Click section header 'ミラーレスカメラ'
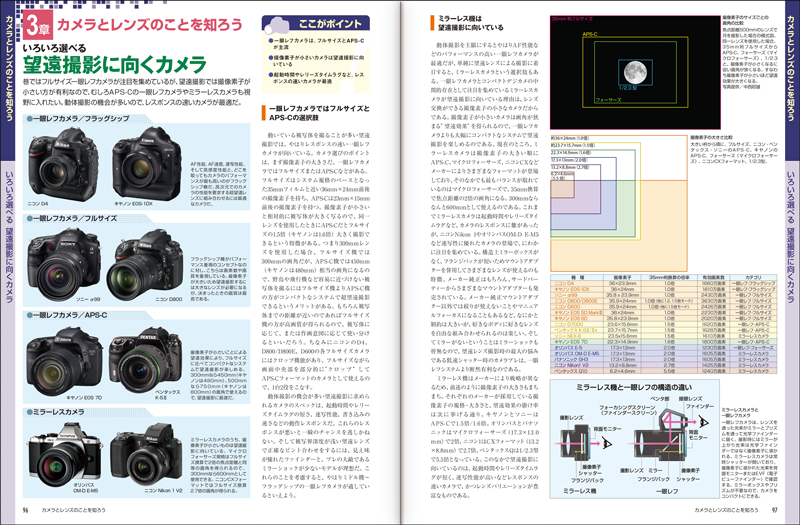 coord(58,412)
